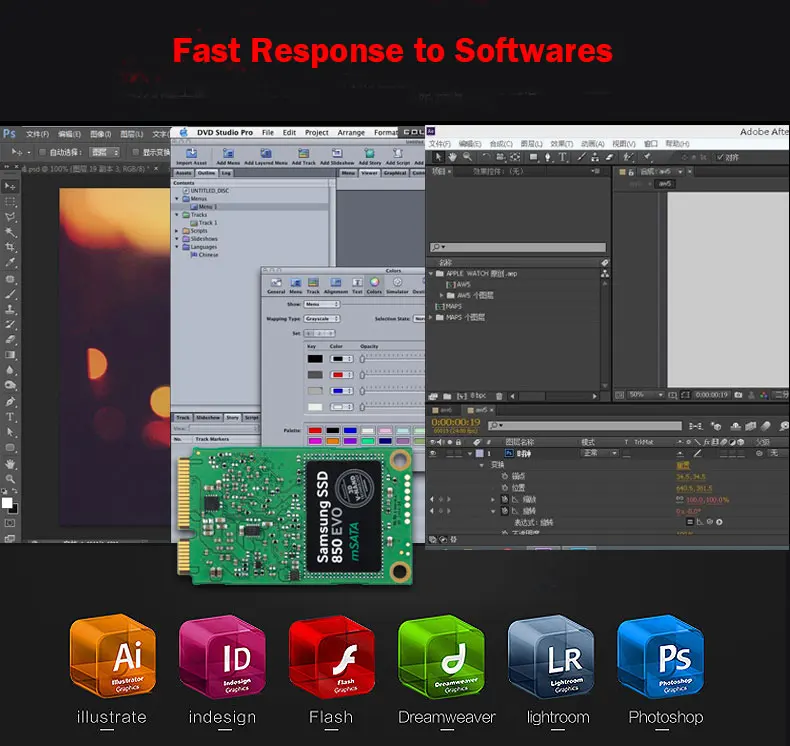Click Photoshop foreground color swatch
Screen dimensions: 790x746
pos(7,503)
